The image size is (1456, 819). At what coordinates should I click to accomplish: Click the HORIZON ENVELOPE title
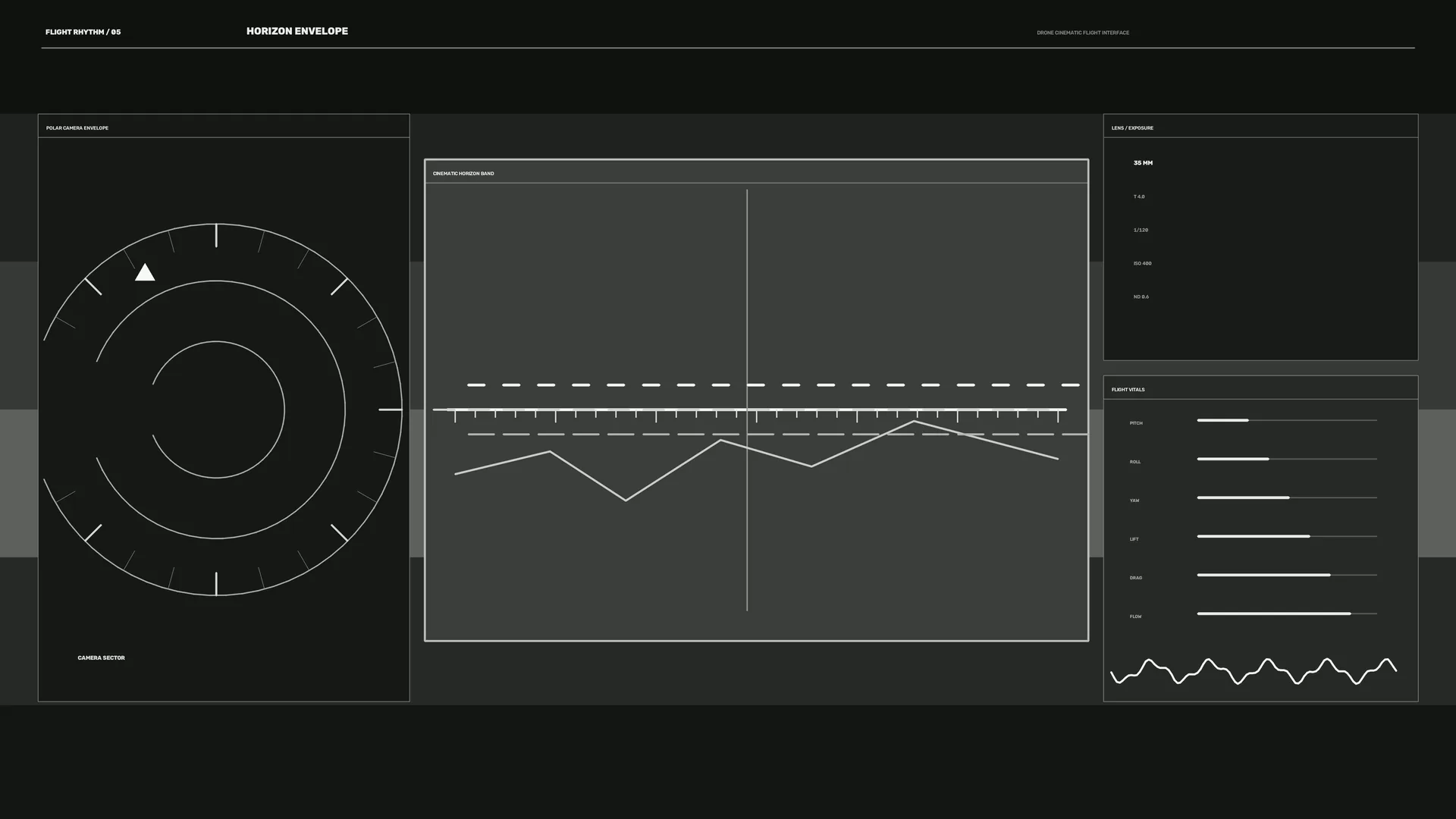pyautogui.click(x=297, y=31)
